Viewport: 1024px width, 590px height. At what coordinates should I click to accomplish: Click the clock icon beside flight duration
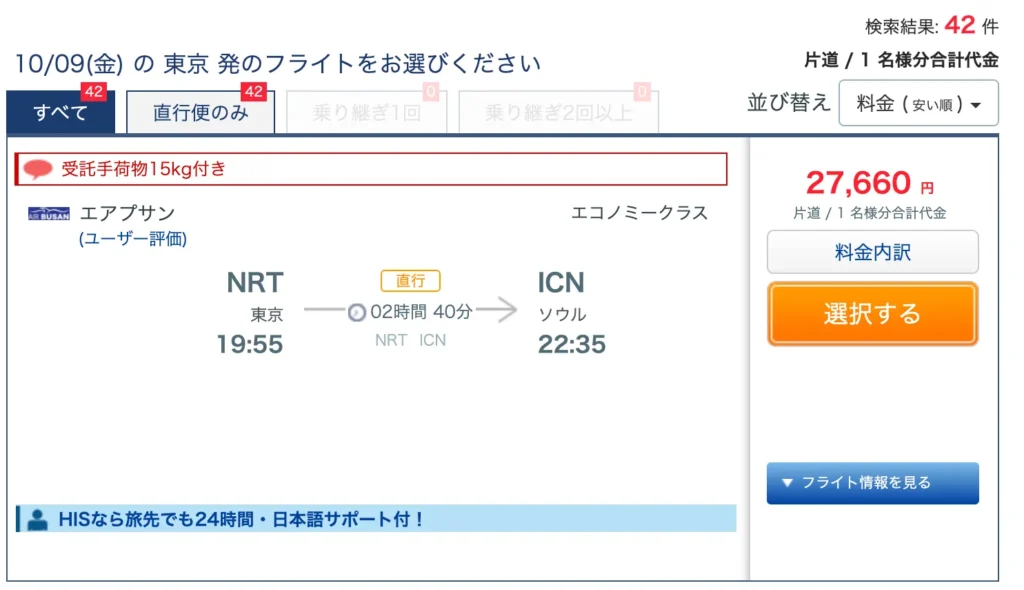tap(357, 313)
